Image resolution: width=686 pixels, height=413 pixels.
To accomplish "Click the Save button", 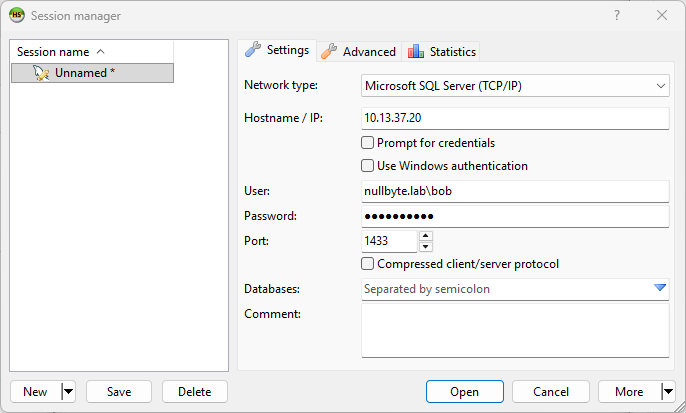I will coord(119,392).
